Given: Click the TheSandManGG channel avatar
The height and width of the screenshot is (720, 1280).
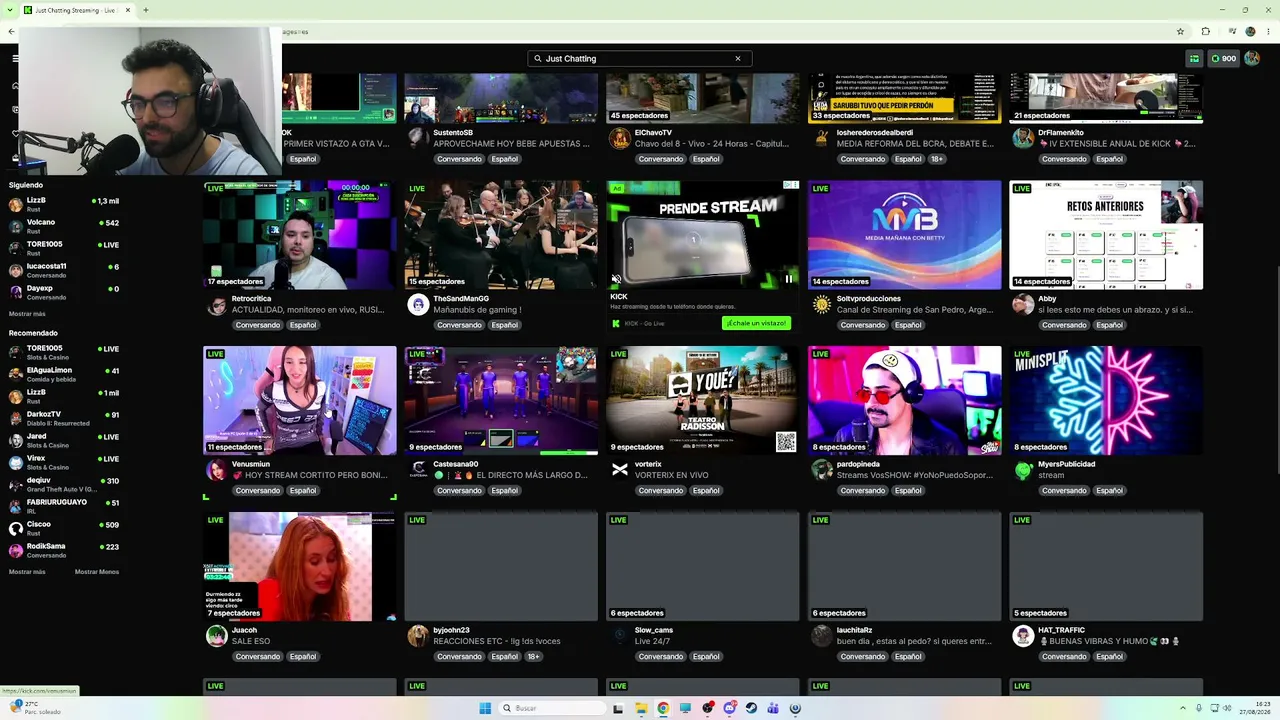Looking at the screenshot, I should [418, 305].
